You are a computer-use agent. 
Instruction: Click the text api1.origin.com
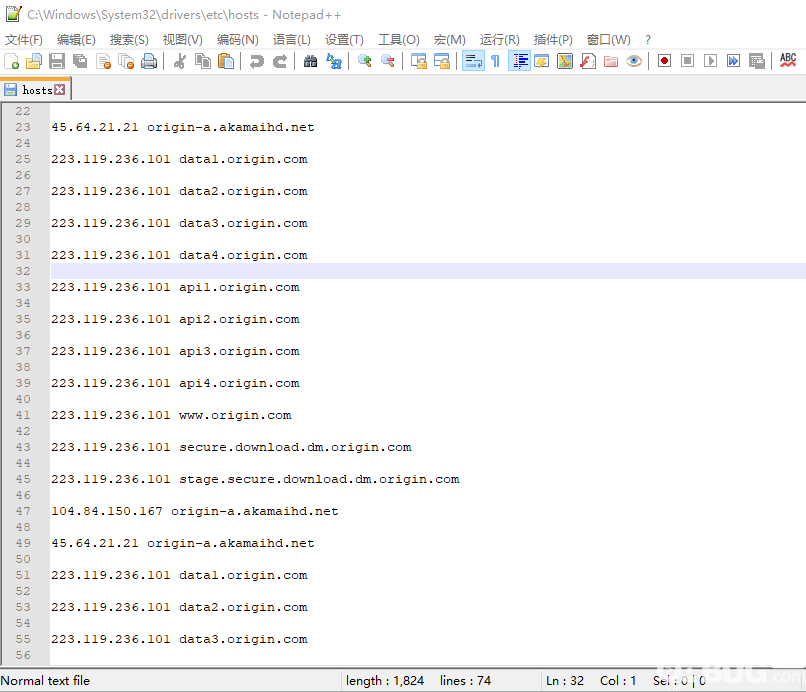point(239,287)
